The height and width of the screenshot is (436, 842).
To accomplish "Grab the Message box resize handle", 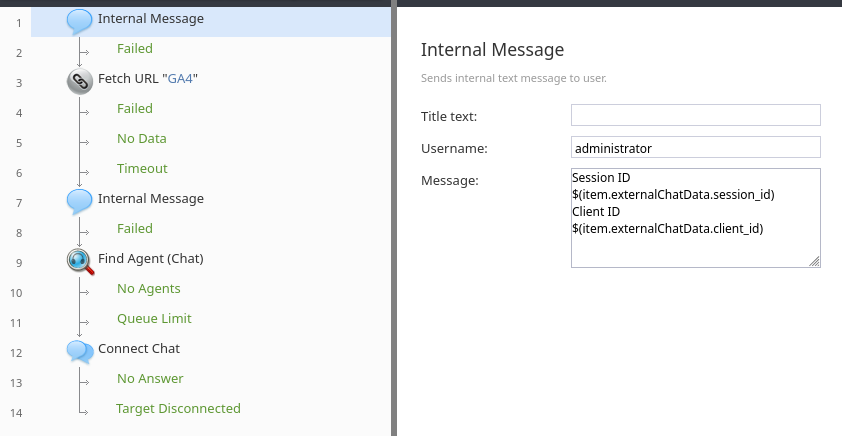I will coord(814,261).
